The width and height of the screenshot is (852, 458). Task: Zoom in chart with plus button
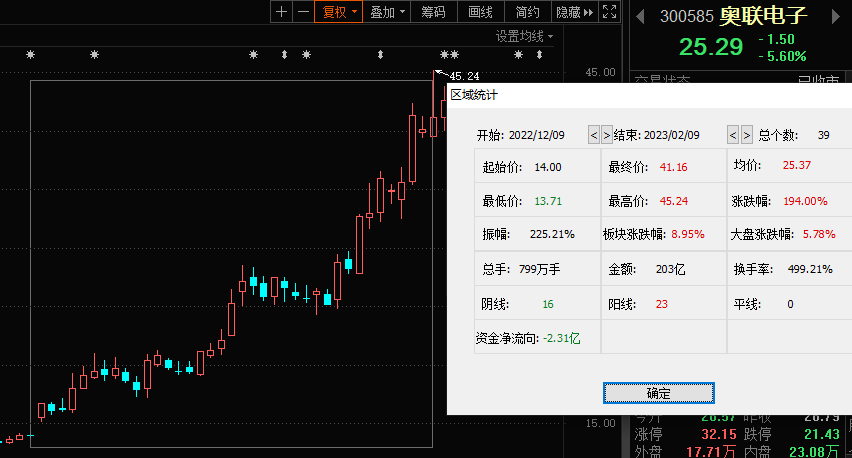point(281,11)
